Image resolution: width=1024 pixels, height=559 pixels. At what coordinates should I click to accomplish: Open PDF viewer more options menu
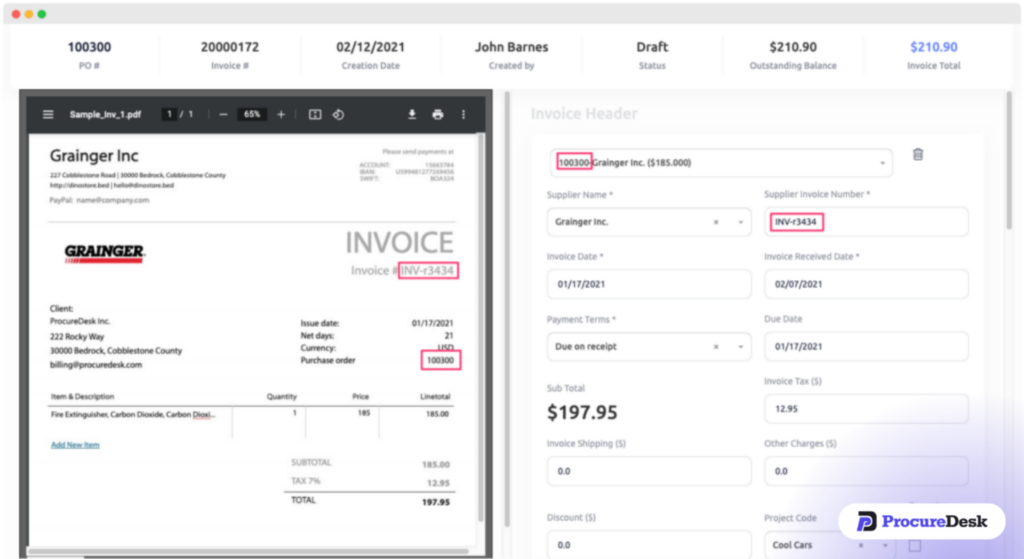[x=463, y=115]
